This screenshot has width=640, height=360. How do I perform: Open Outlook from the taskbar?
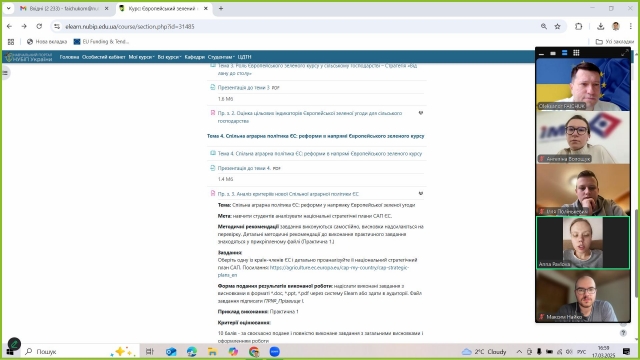[171, 351]
